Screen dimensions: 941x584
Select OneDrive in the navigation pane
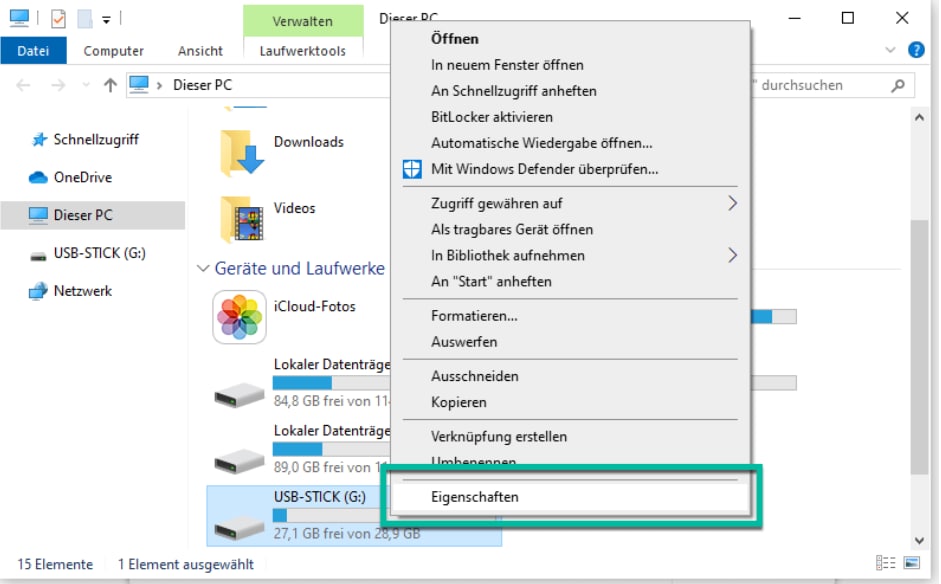tap(82, 177)
